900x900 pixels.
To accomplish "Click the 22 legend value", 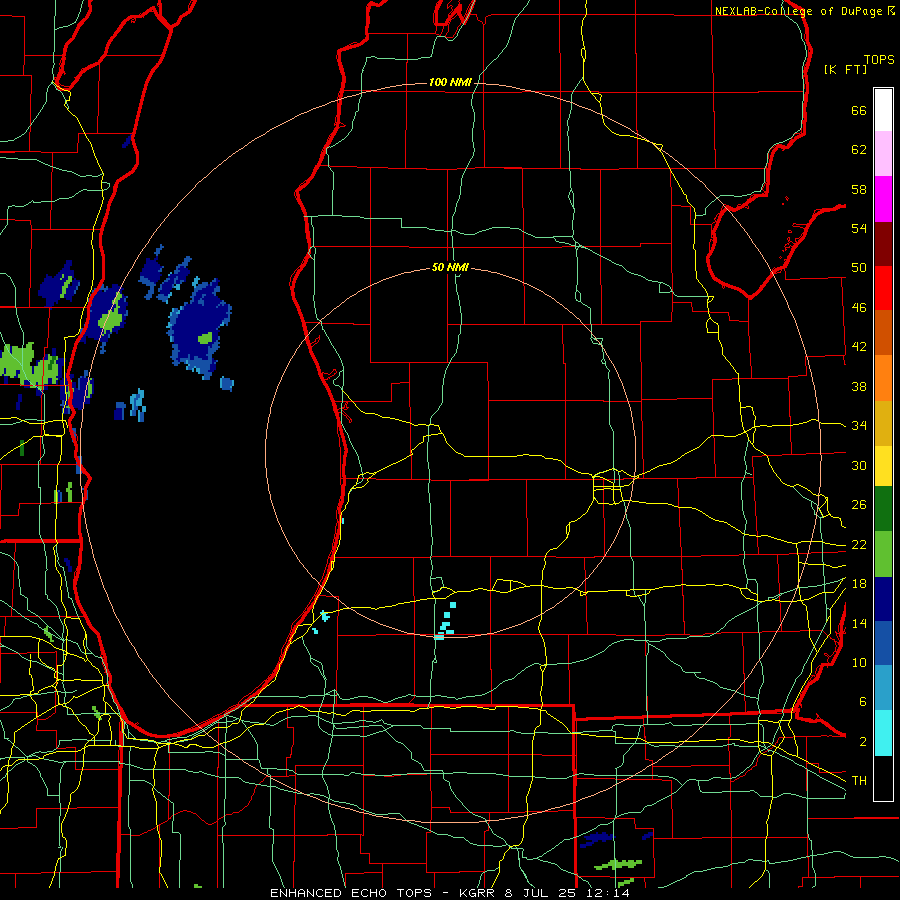I will (x=859, y=544).
